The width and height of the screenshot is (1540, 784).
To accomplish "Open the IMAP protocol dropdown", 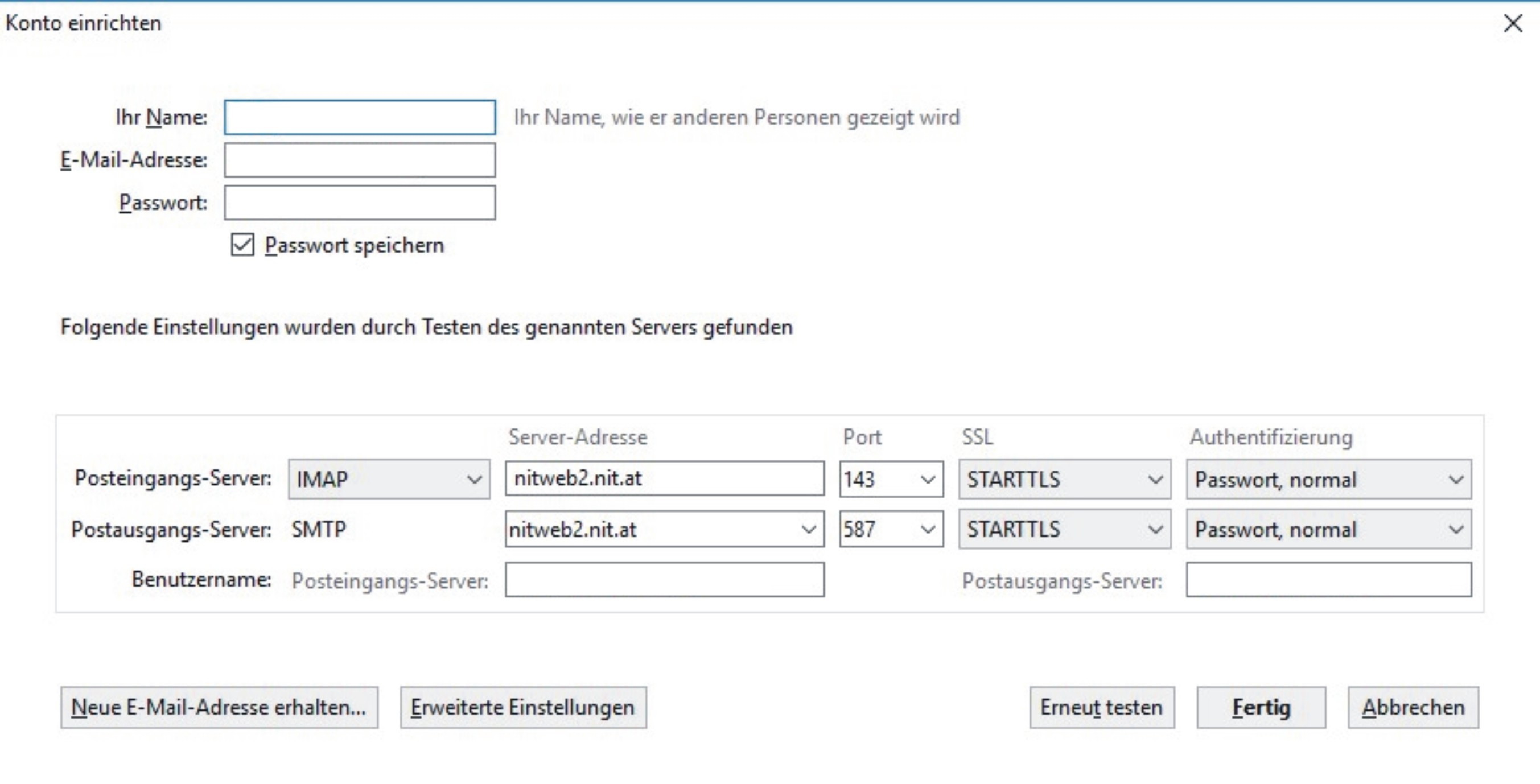I will pos(389,479).
